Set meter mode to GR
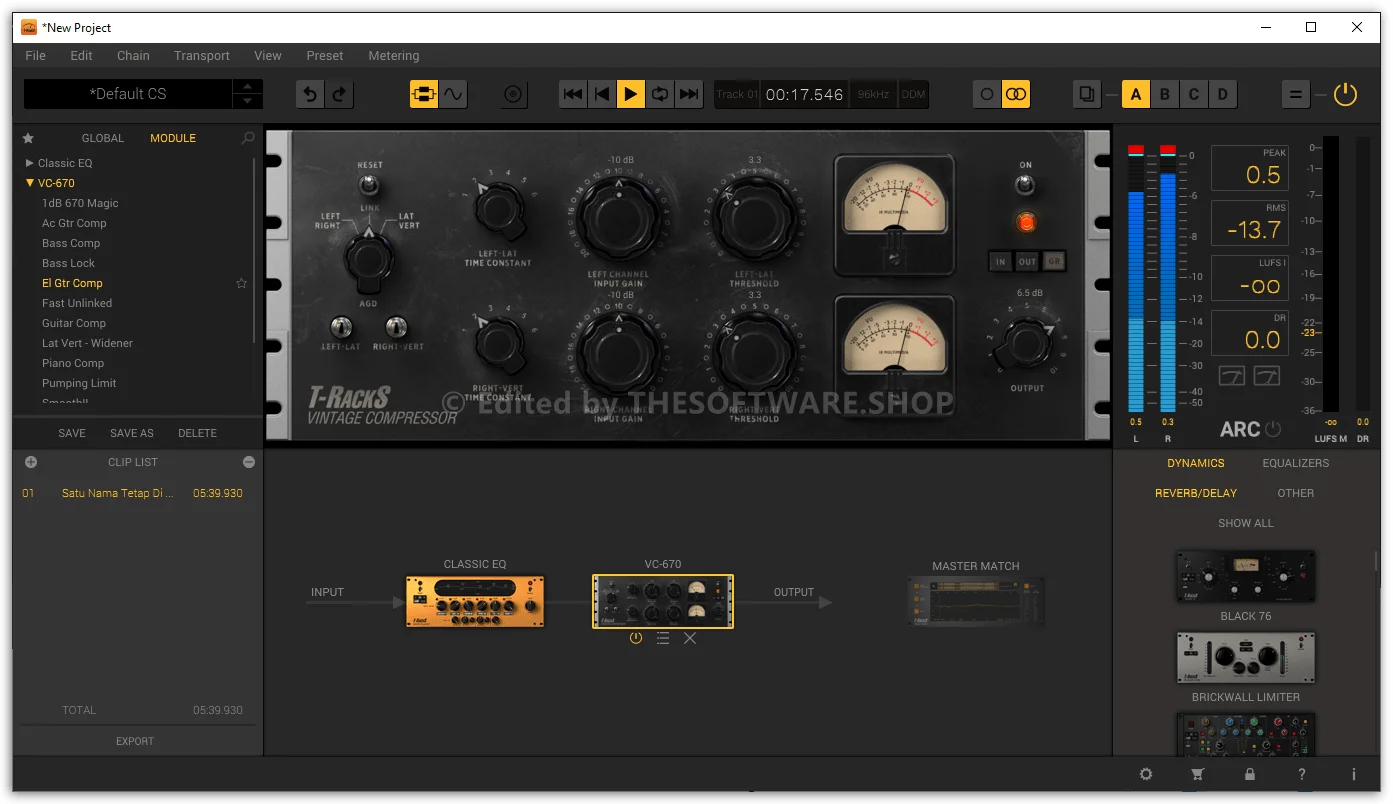Screen dimensions: 1393x804 coord(1054,262)
